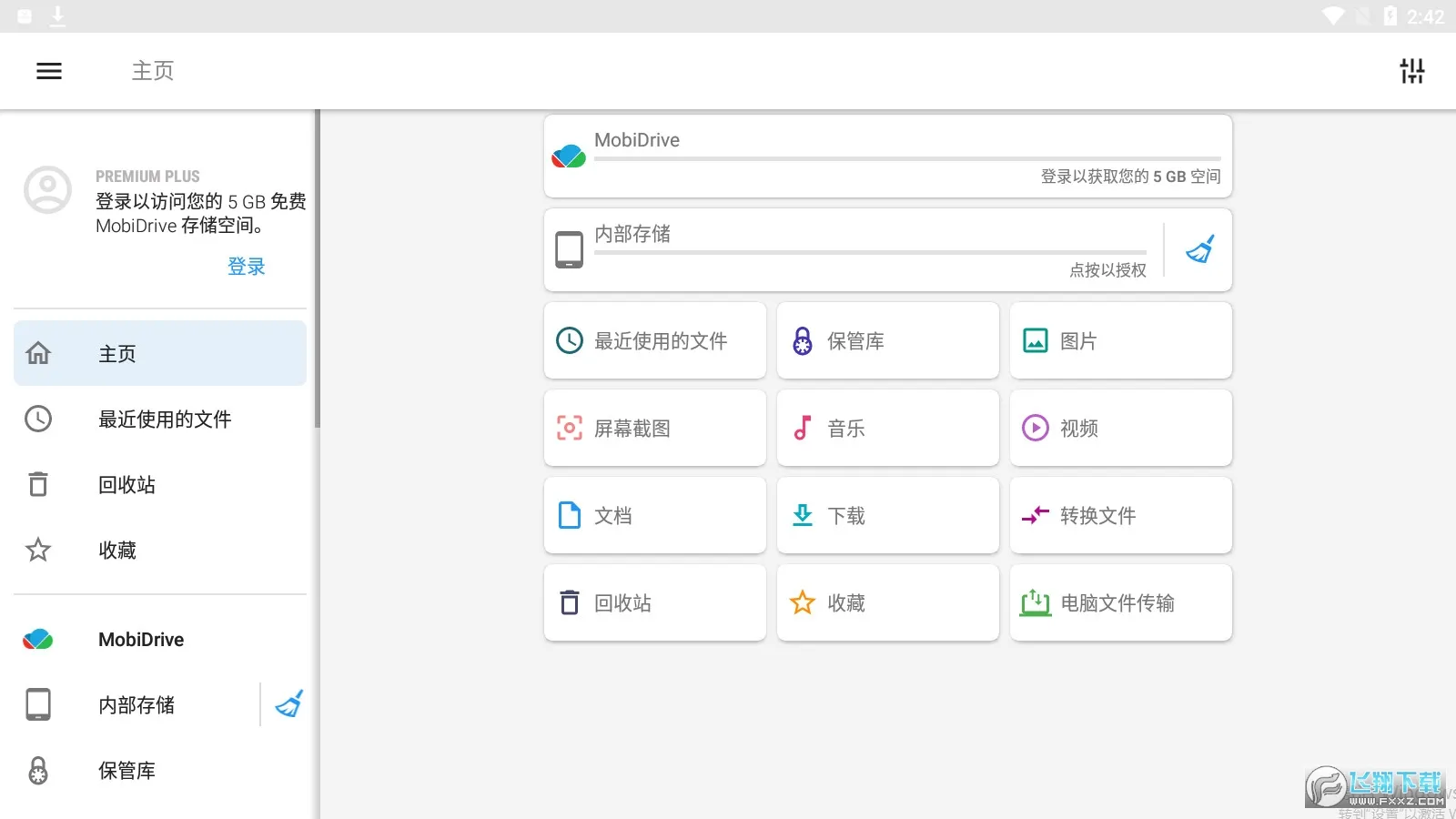
Task: Open the 电脑文件传输 PC file transfer tile
Action: click(x=1120, y=602)
